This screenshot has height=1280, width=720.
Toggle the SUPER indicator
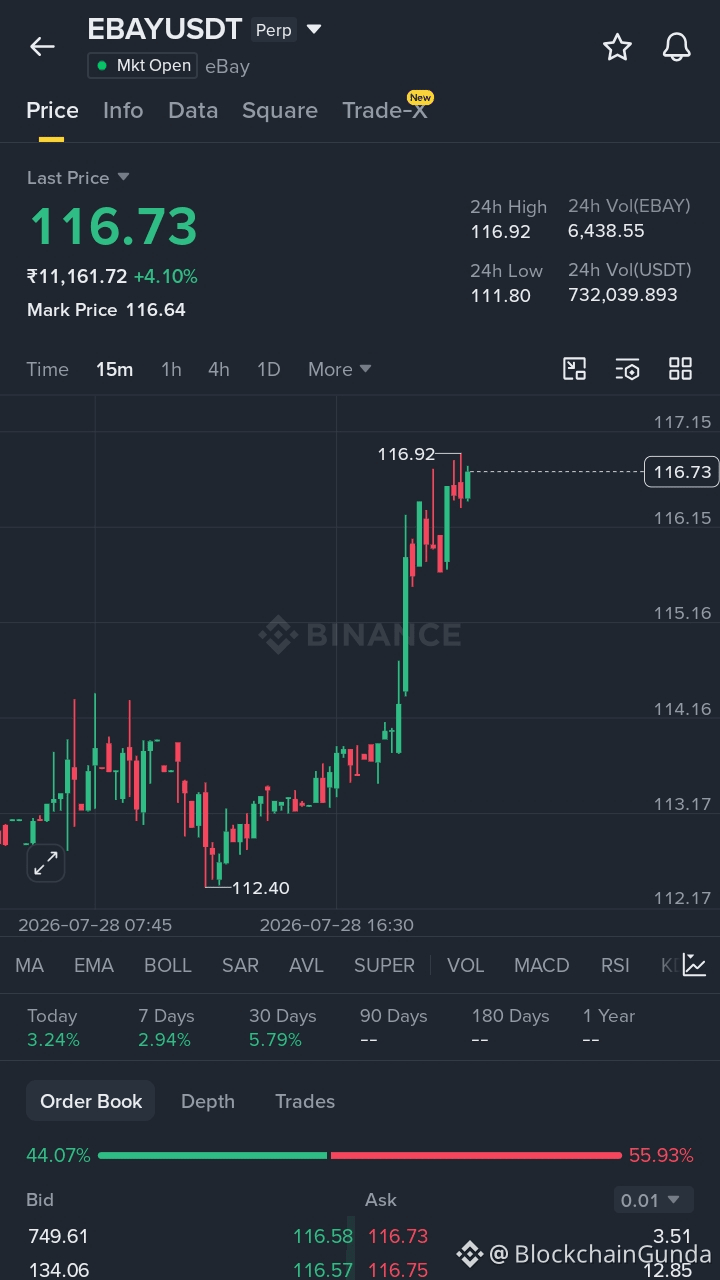click(384, 965)
